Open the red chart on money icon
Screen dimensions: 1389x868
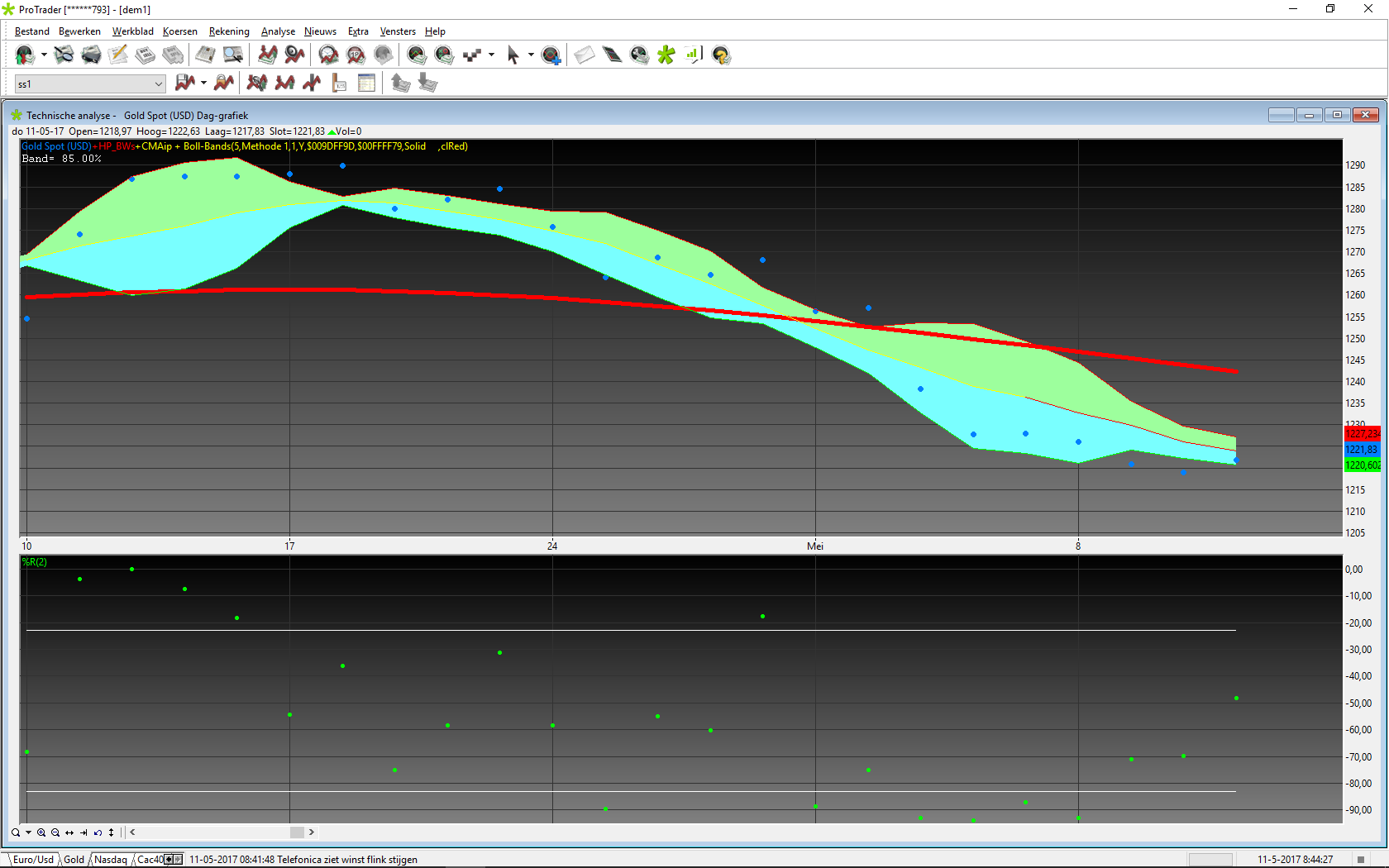tap(267, 55)
